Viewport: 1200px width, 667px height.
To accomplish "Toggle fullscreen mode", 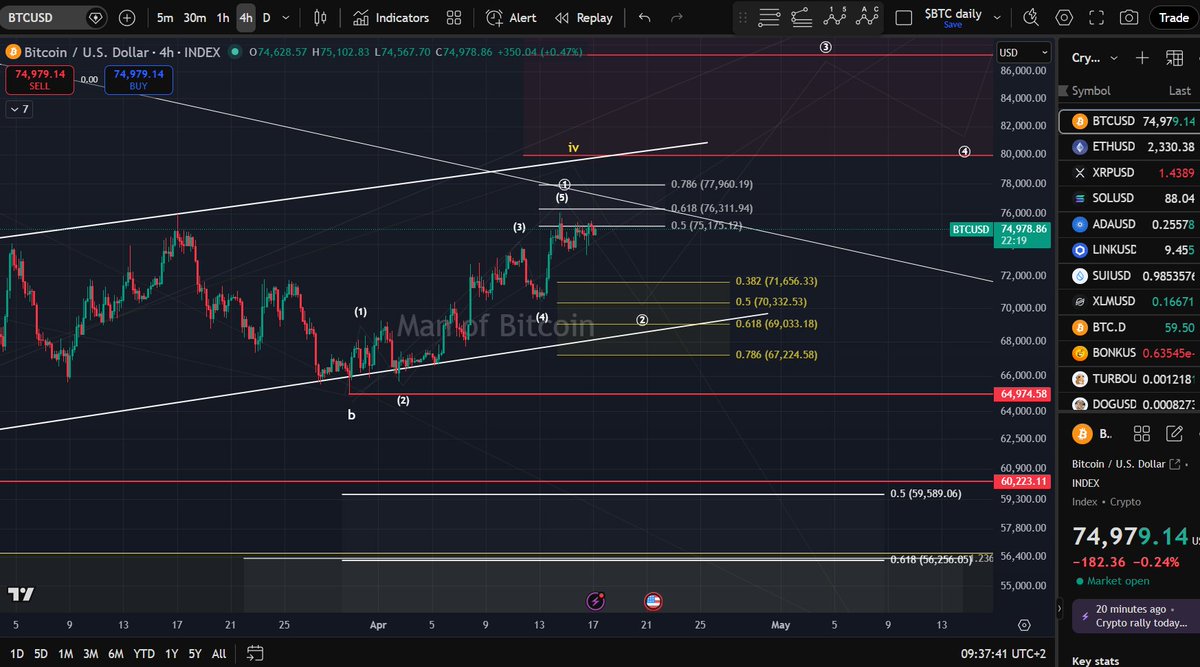I will point(1096,18).
